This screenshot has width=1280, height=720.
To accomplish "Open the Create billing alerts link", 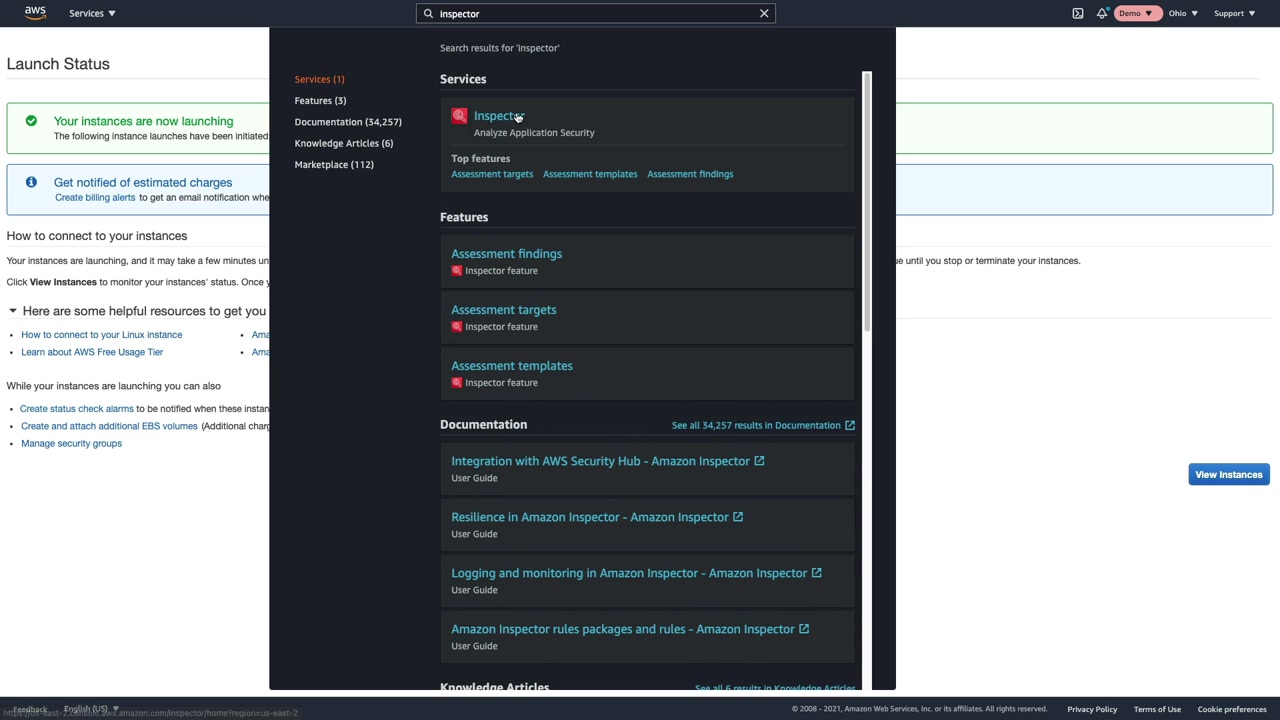I will tap(95, 198).
